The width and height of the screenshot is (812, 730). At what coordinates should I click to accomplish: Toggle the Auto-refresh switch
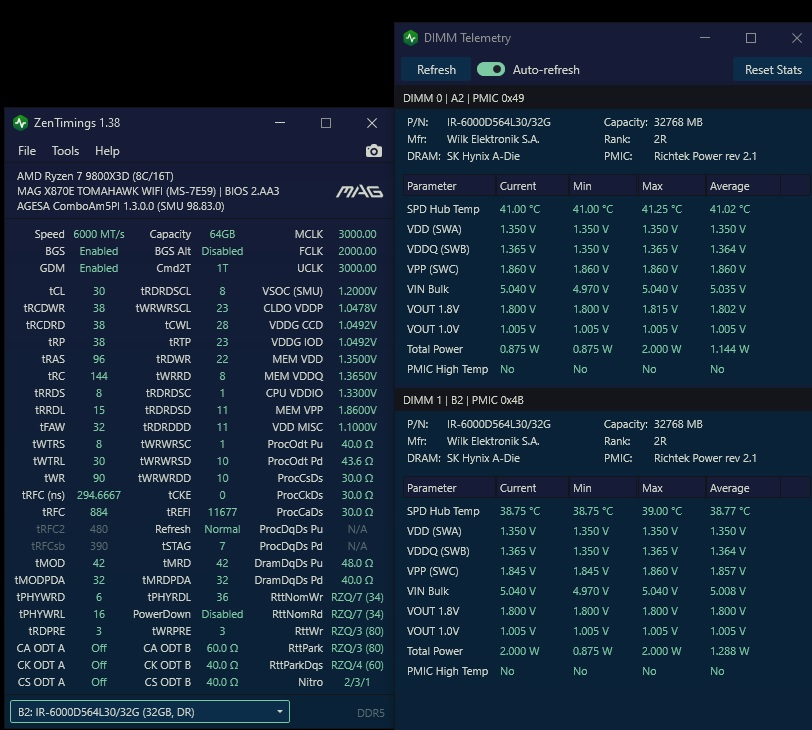pyautogui.click(x=490, y=69)
